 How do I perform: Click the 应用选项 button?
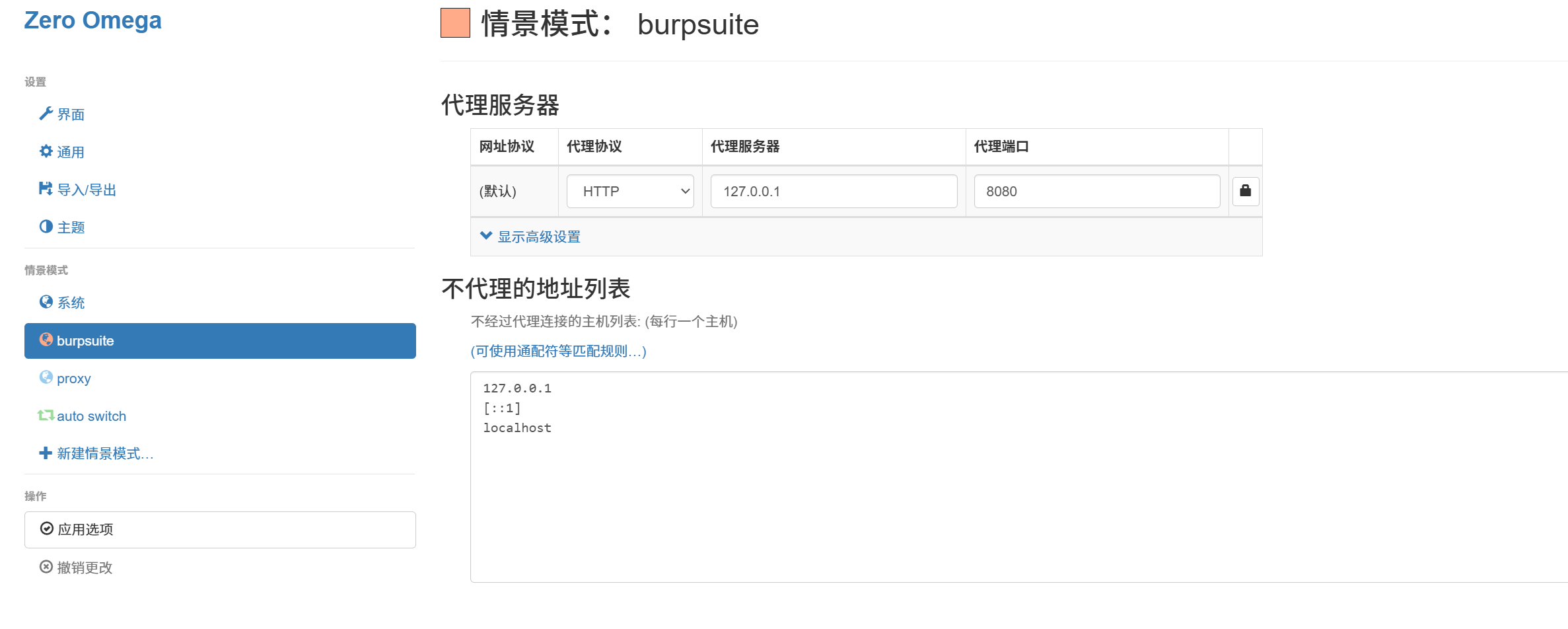coord(220,529)
